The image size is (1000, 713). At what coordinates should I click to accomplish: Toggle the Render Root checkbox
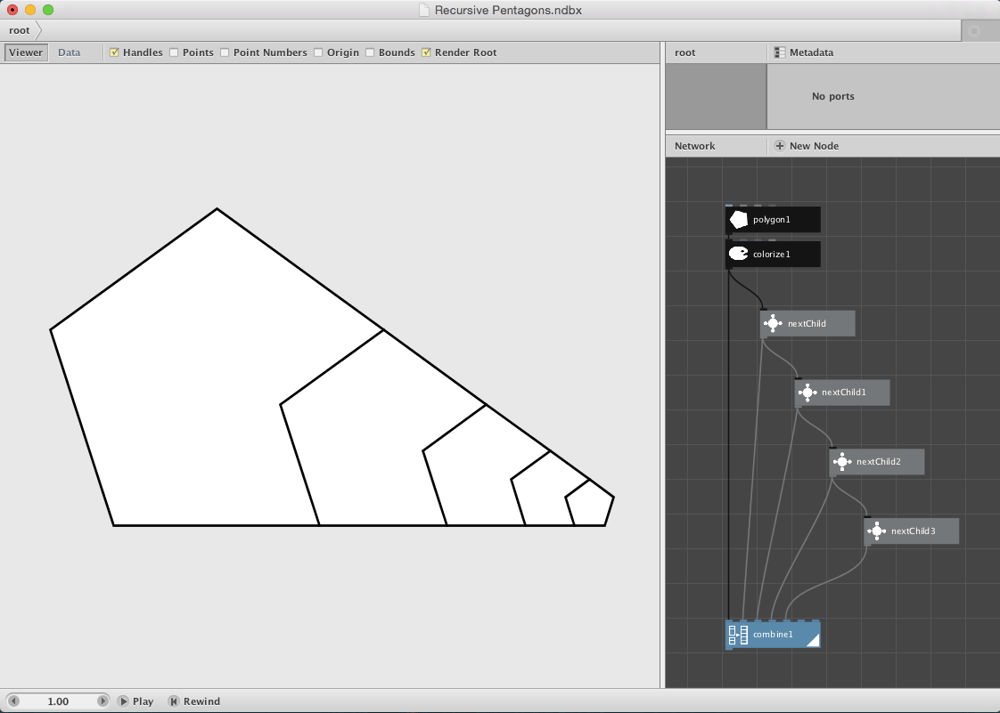point(427,52)
